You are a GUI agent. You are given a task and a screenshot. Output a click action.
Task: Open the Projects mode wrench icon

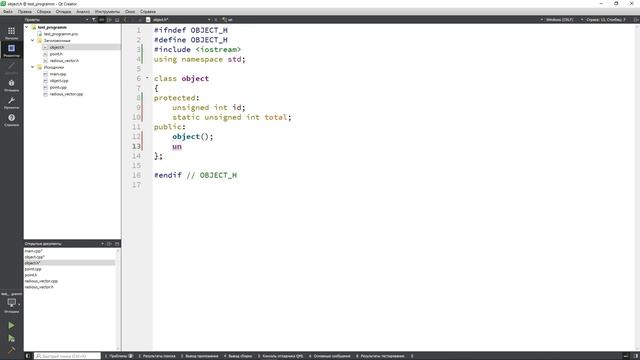[x=11, y=100]
